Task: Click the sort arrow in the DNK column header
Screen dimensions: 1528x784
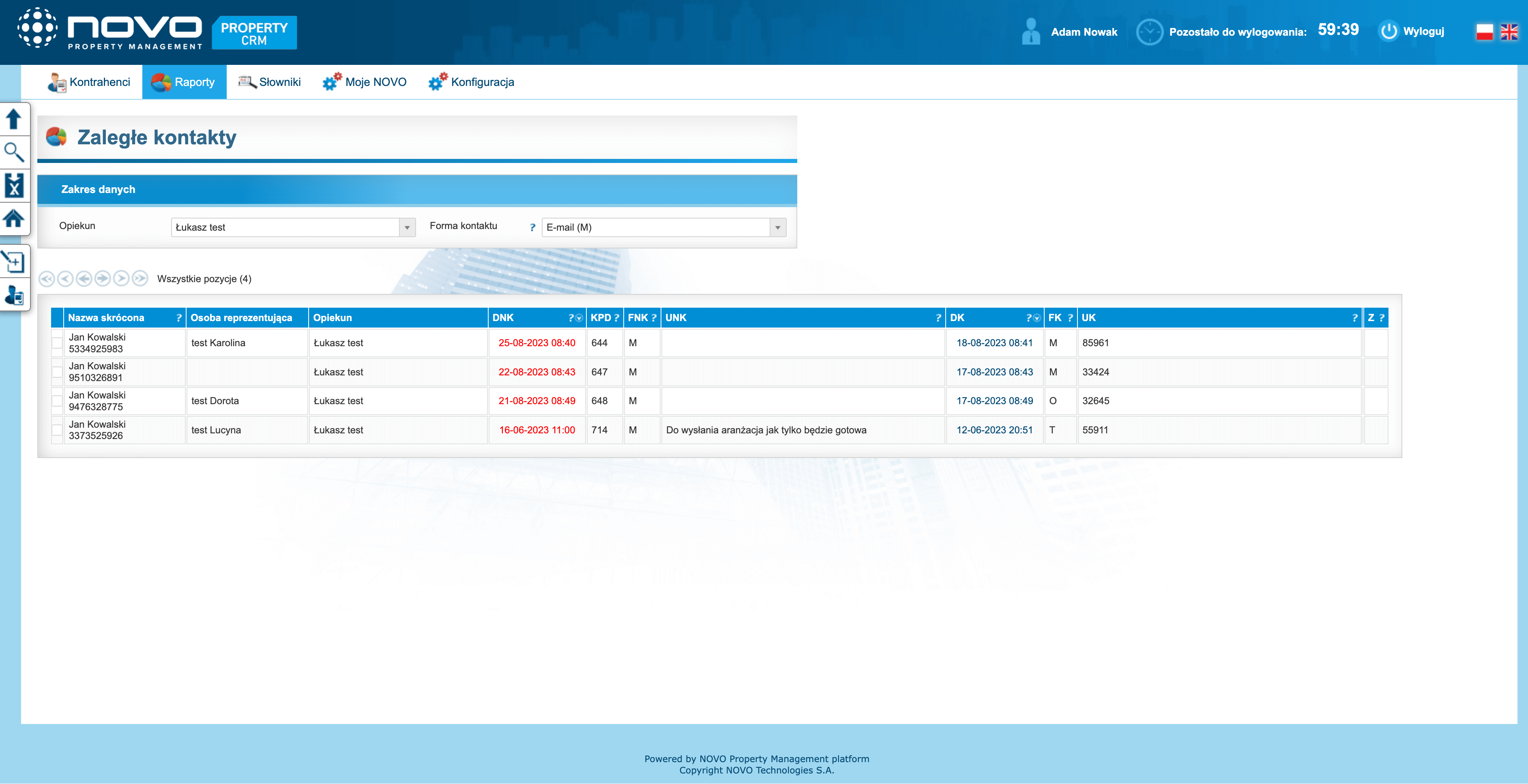Action: coord(579,319)
